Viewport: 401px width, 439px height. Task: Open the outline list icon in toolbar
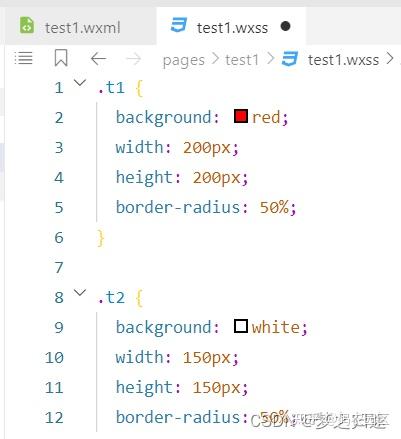click(23, 59)
